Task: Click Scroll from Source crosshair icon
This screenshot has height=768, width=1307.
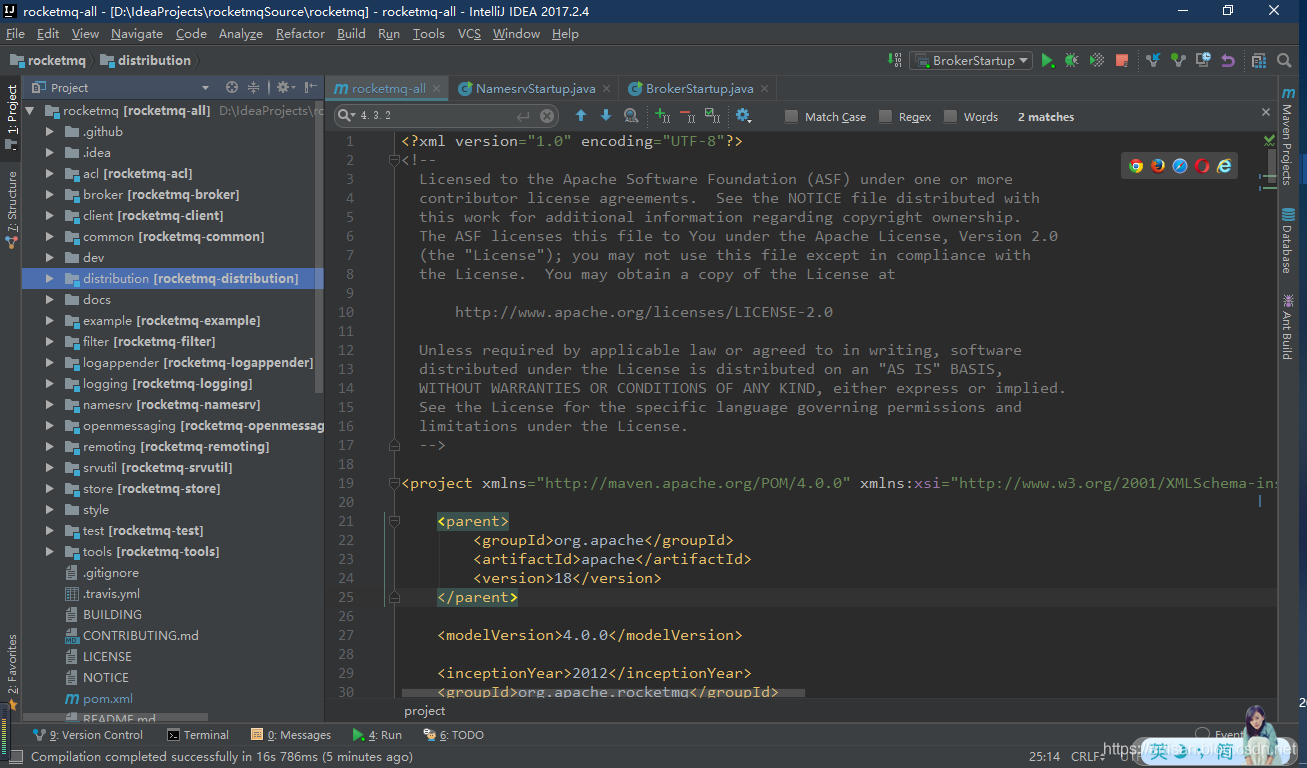Action: 232,88
